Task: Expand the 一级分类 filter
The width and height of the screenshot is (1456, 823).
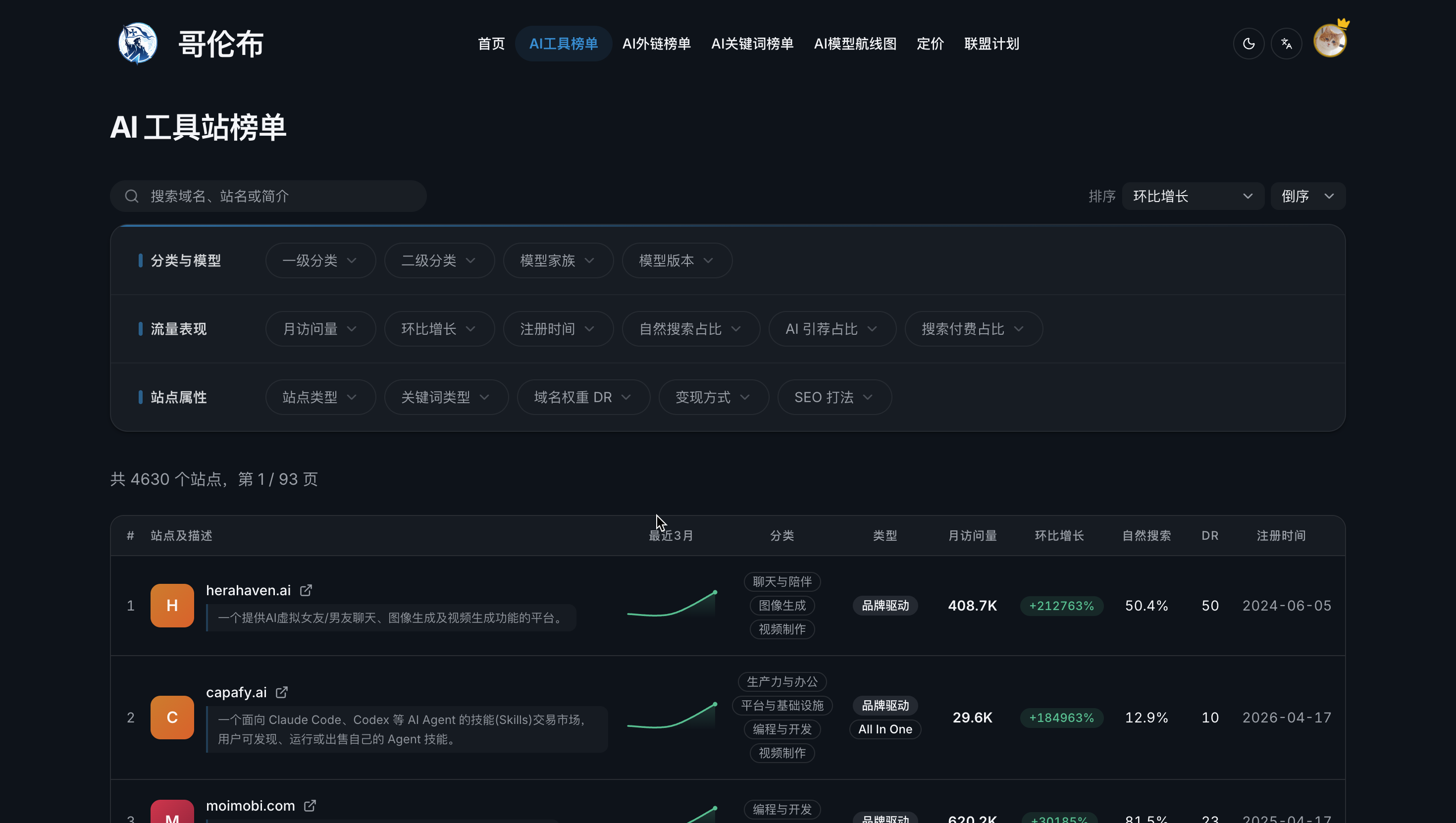Action: point(320,260)
